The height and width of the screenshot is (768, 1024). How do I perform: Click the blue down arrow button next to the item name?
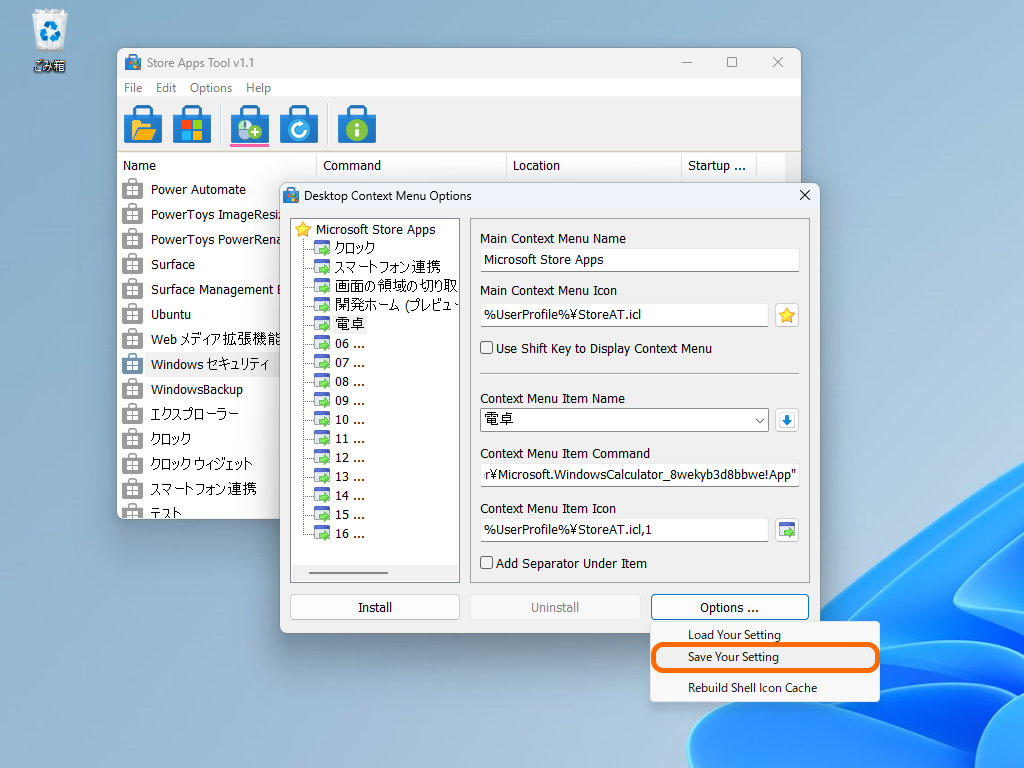pos(787,421)
